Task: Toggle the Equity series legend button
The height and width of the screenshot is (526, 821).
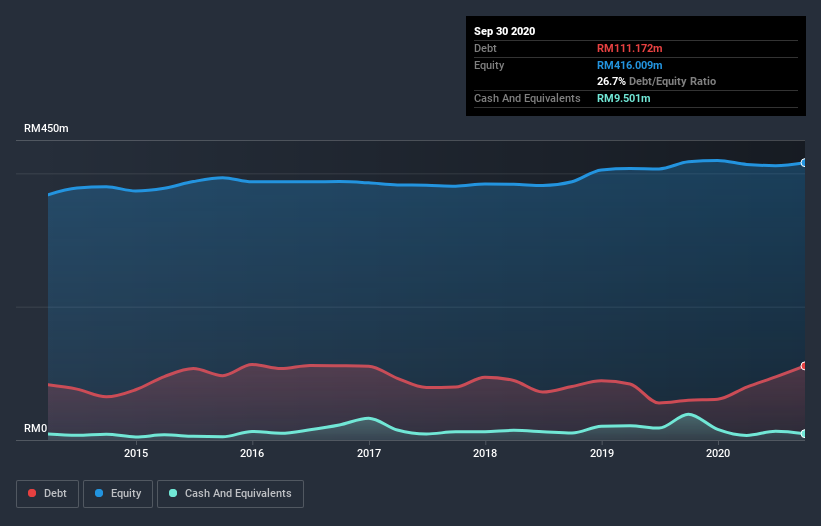Action: [x=118, y=494]
